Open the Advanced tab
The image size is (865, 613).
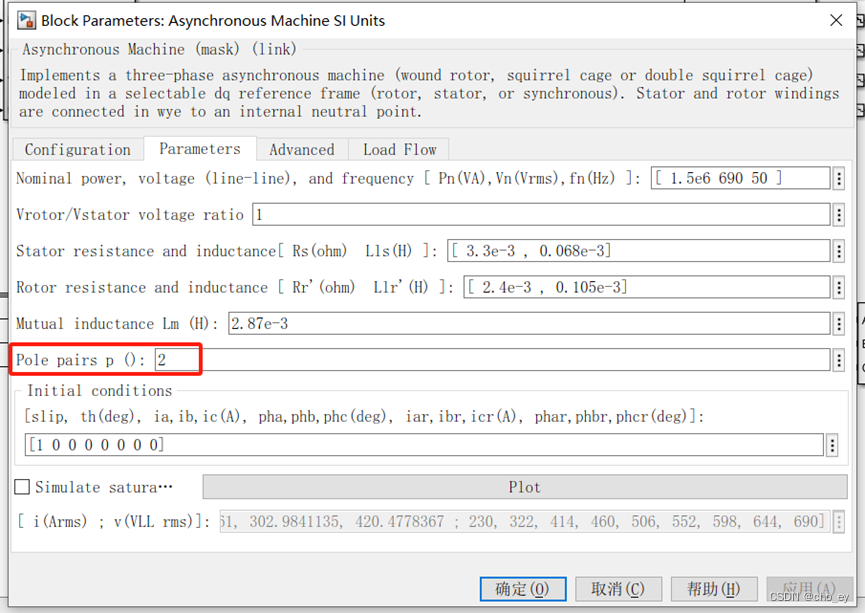tap(302, 148)
